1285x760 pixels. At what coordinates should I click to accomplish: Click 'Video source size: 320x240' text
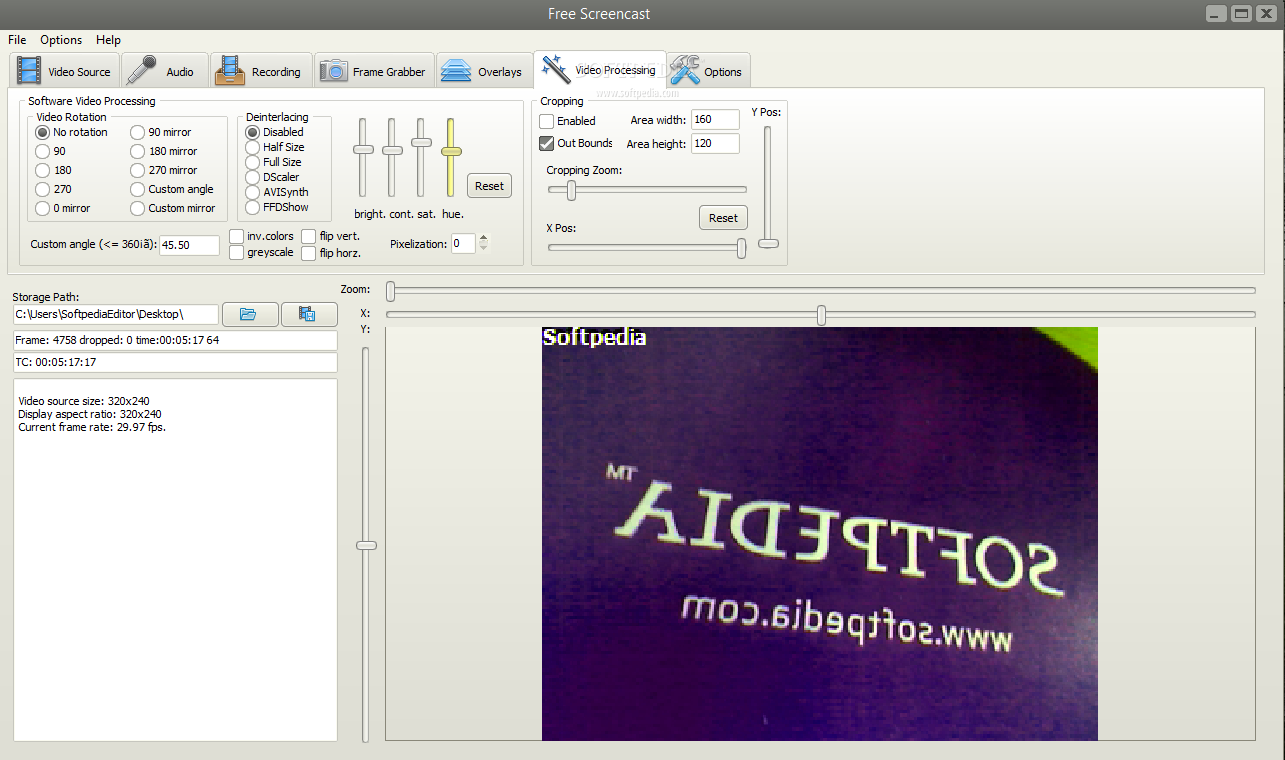point(84,401)
